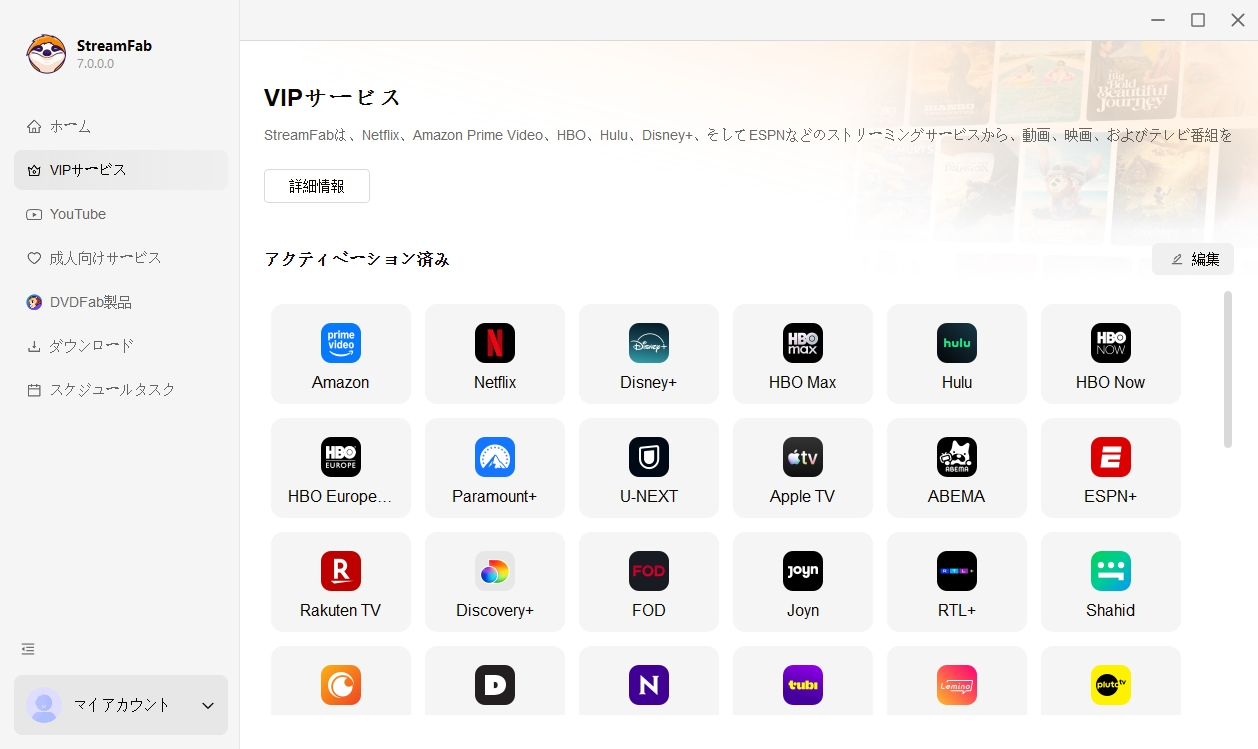The height and width of the screenshot is (749, 1258).
Task: Click the Rakuten TV icon
Action: (340, 571)
